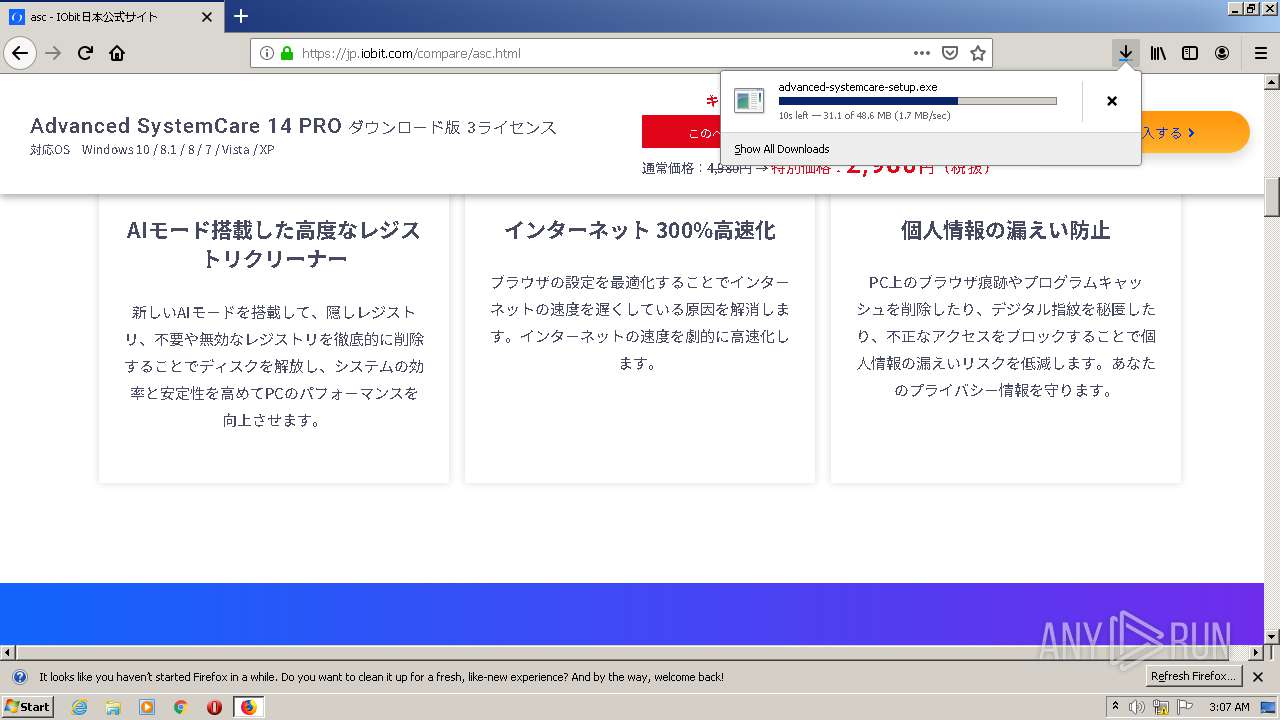
Task: Reload the current page
Action: (85, 53)
